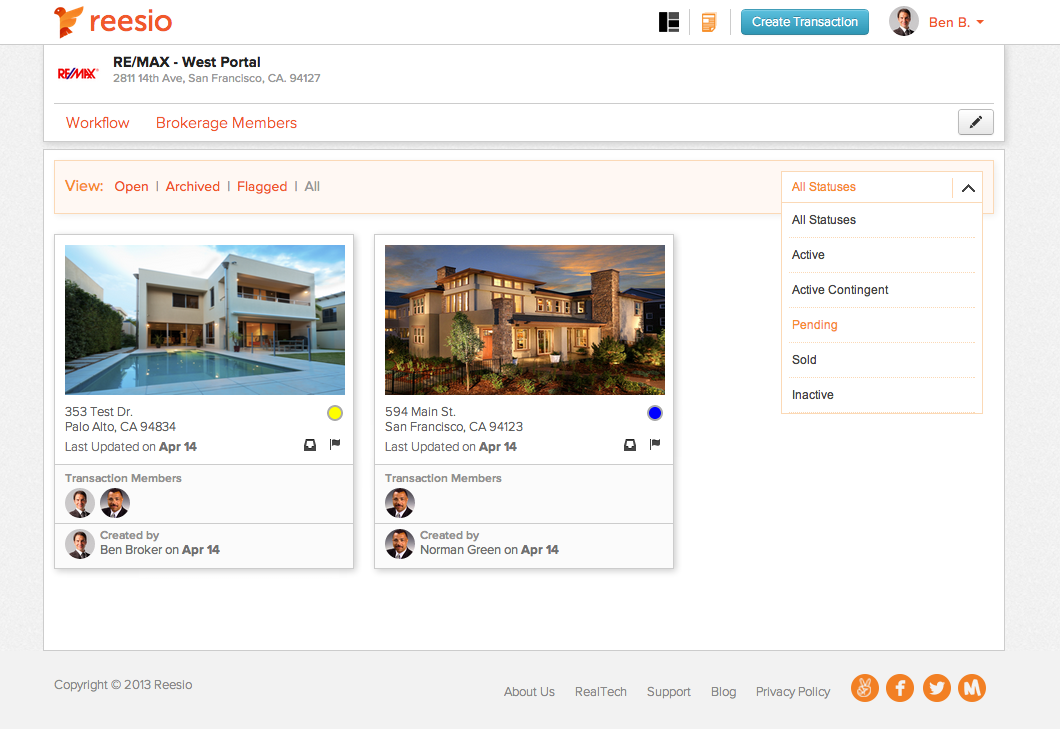Click the pencil edit button for brokerage
Viewport: 1060px width, 733px height.
pos(975,122)
